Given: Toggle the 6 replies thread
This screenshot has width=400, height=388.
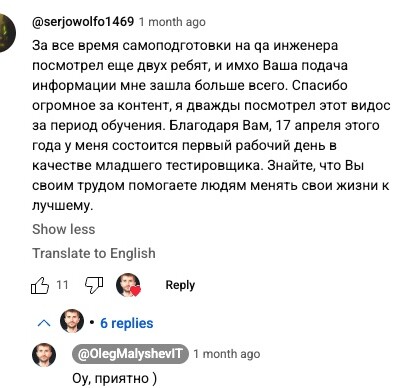Looking at the screenshot, I should [x=127, y=323].
